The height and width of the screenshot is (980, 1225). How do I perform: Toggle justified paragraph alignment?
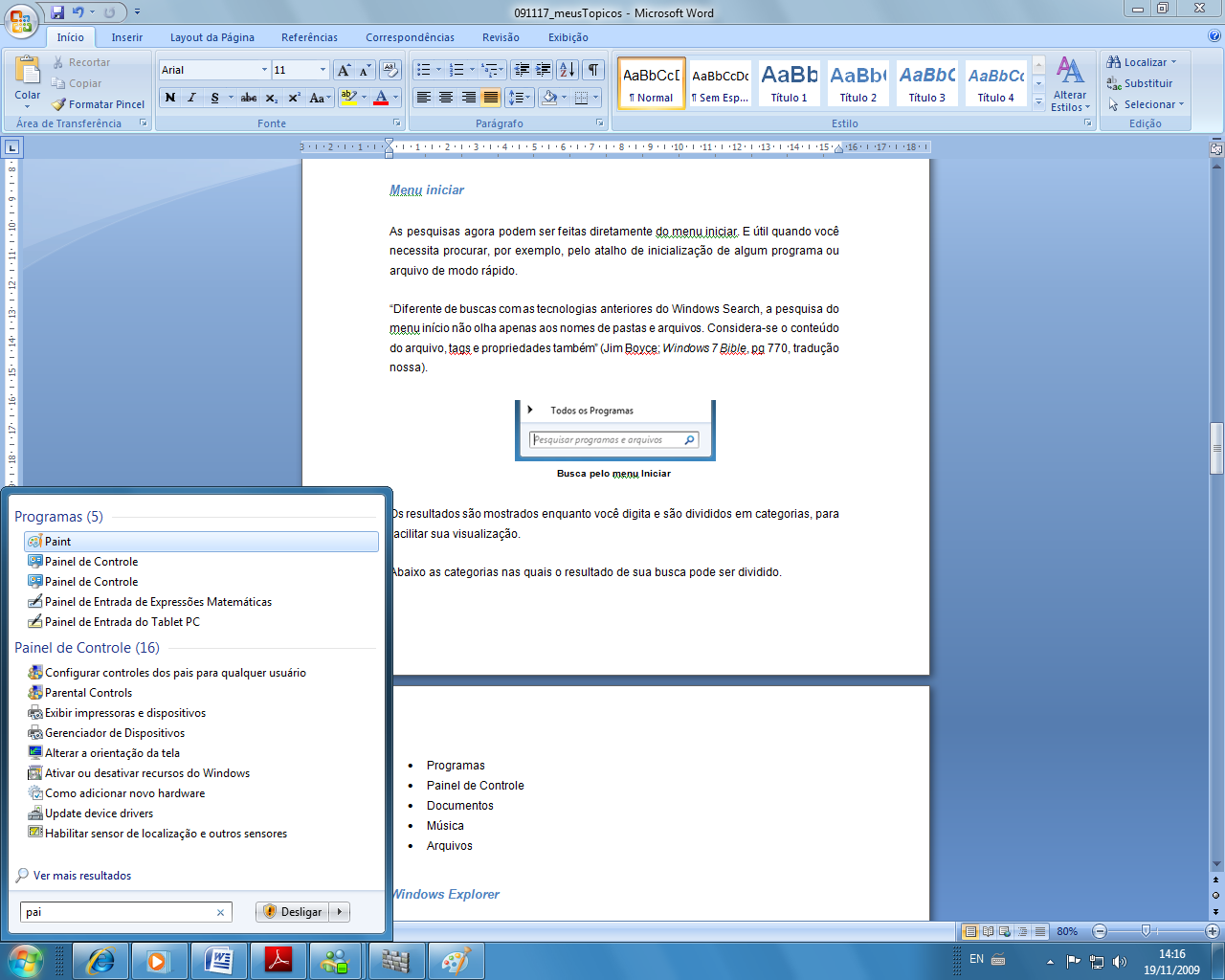point(490,98)
